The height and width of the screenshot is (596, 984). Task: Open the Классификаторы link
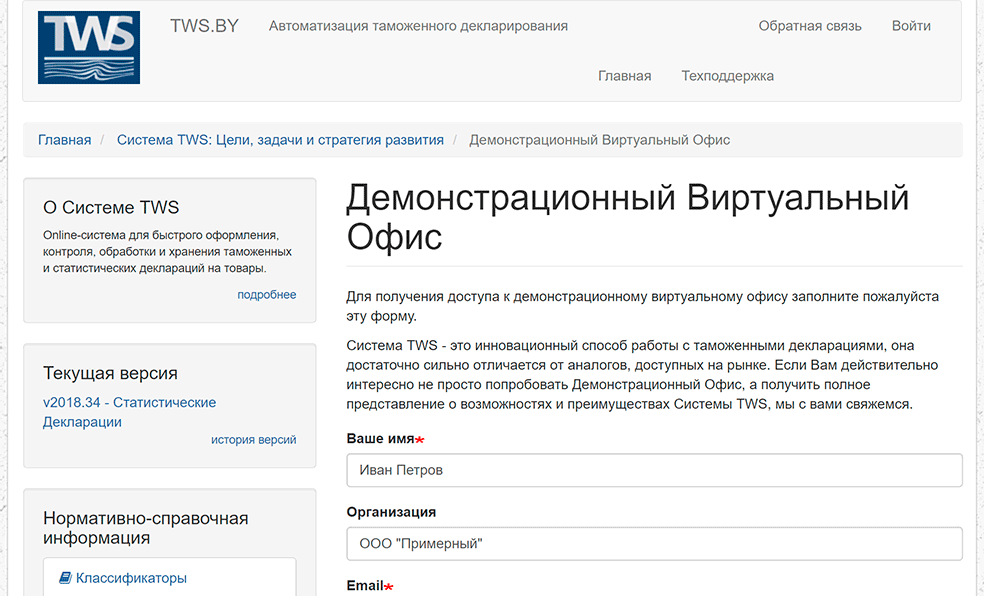[x=131, y=578]
